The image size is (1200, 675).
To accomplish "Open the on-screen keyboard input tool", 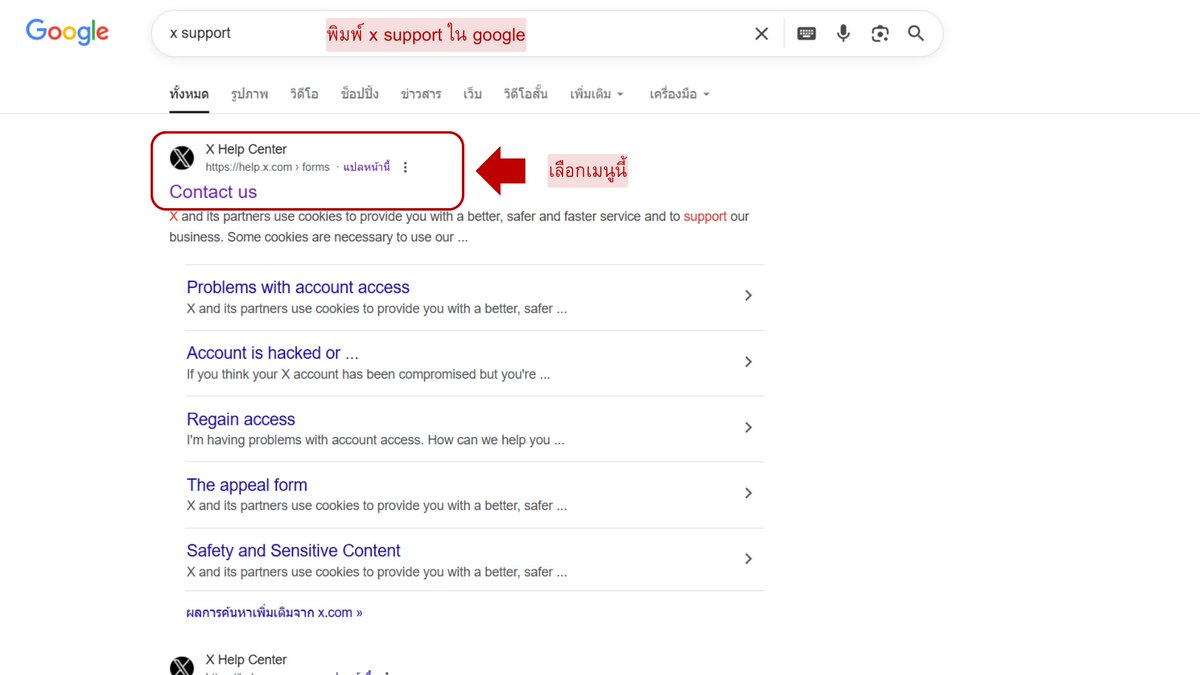I will [x=806, y=34].
